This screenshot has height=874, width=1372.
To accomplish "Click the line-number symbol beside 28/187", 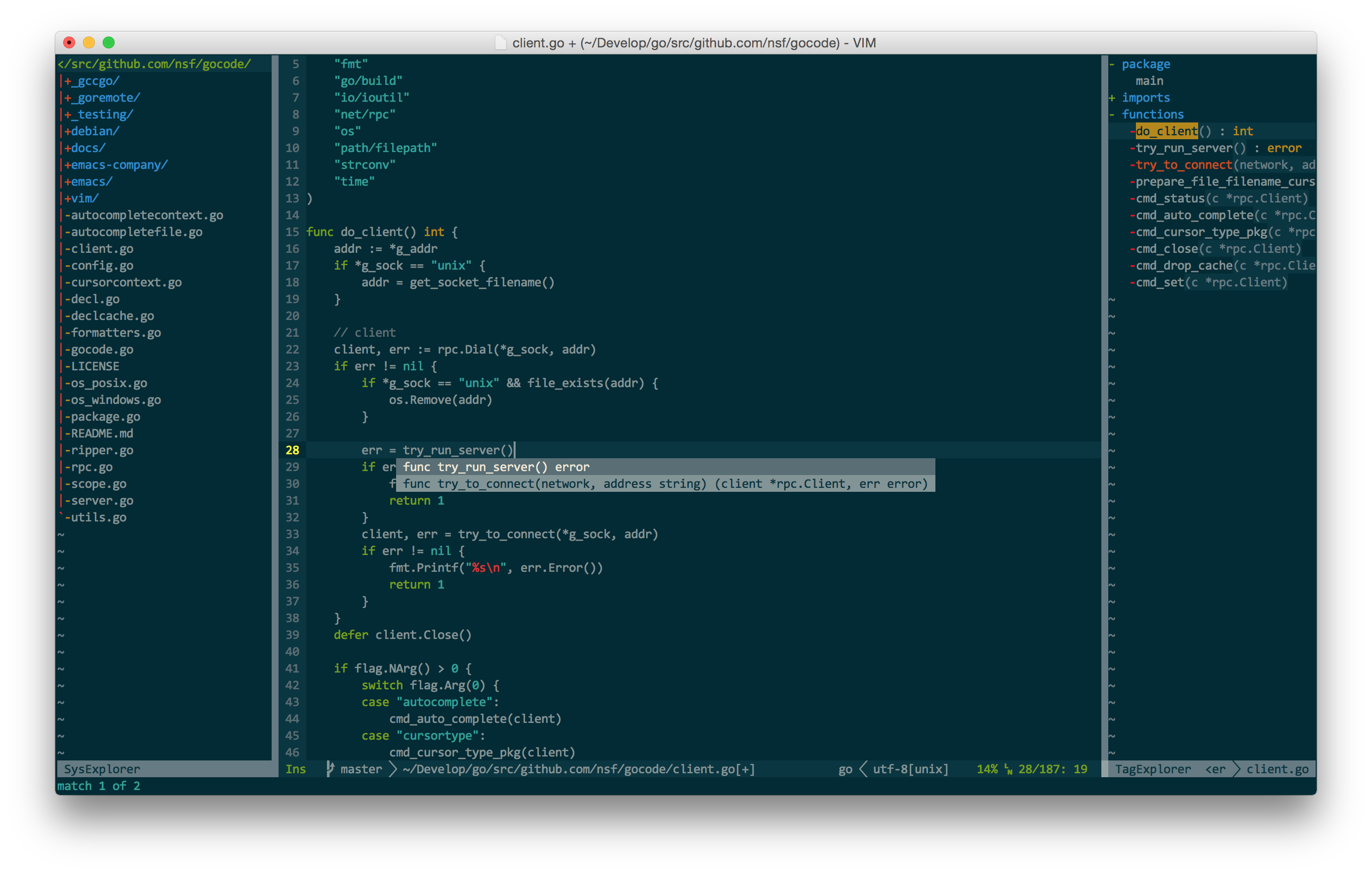I will coord(1008,769).
